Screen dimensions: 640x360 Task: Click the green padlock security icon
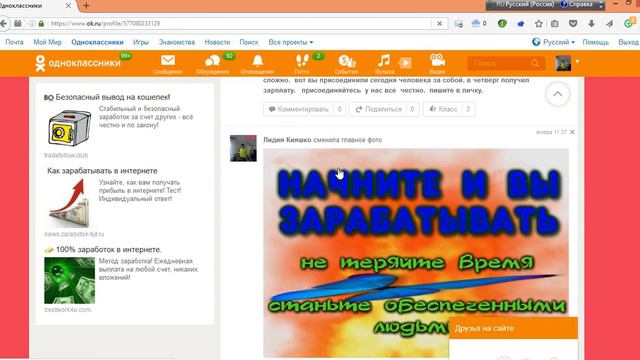(41, 24)
